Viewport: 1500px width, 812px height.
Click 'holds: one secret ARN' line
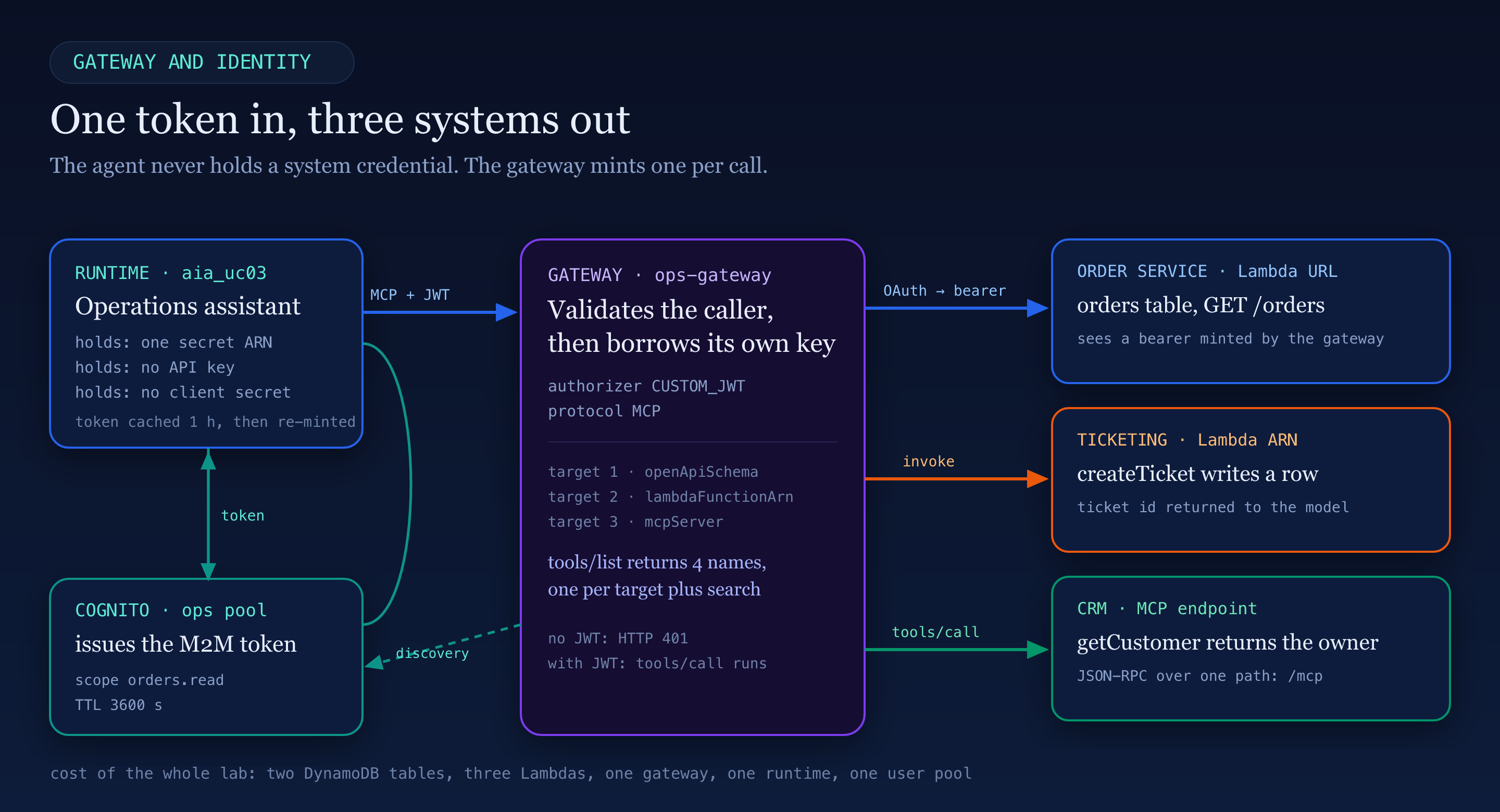[x=173, y=342]
